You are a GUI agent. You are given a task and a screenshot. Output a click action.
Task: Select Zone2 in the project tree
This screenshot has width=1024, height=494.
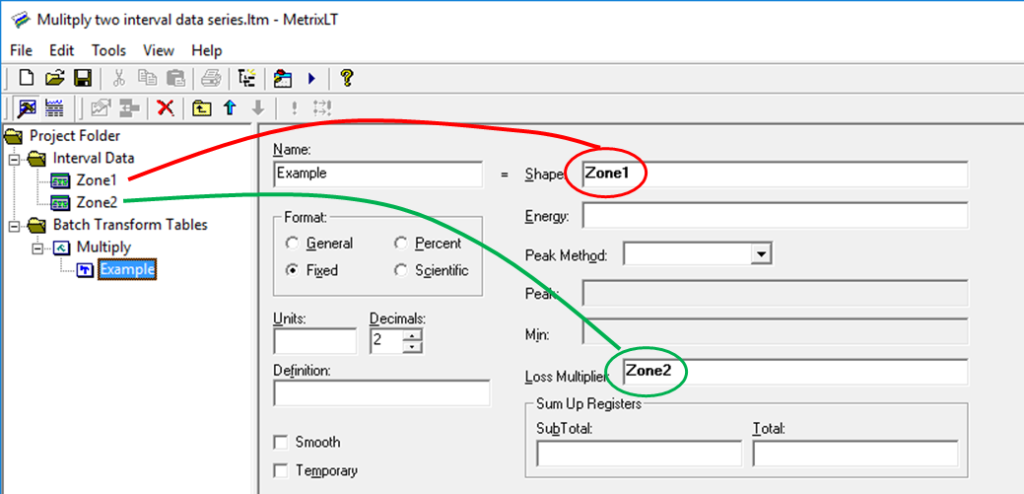pyautogui.click(x=96, y=203)
